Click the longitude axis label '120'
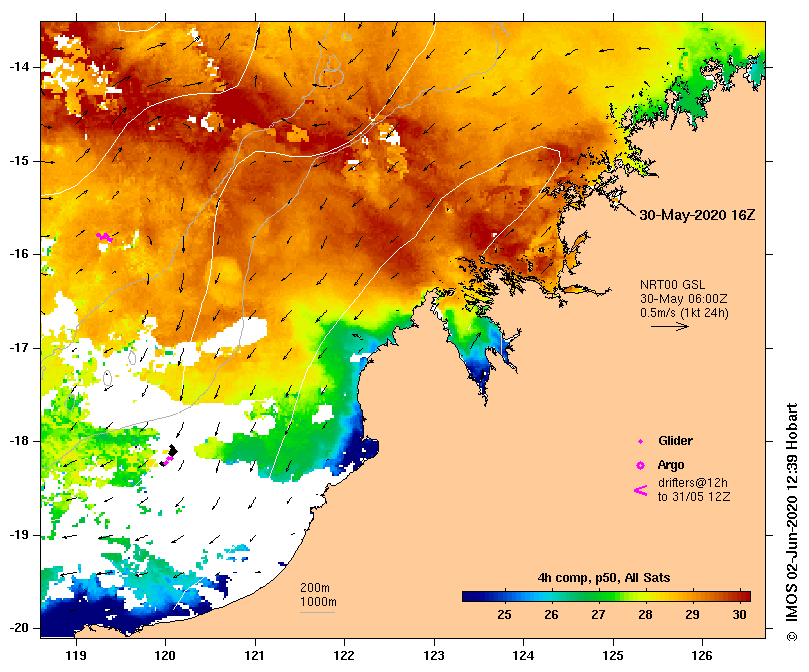Screen dimensions: 809x672 (165, 656)
